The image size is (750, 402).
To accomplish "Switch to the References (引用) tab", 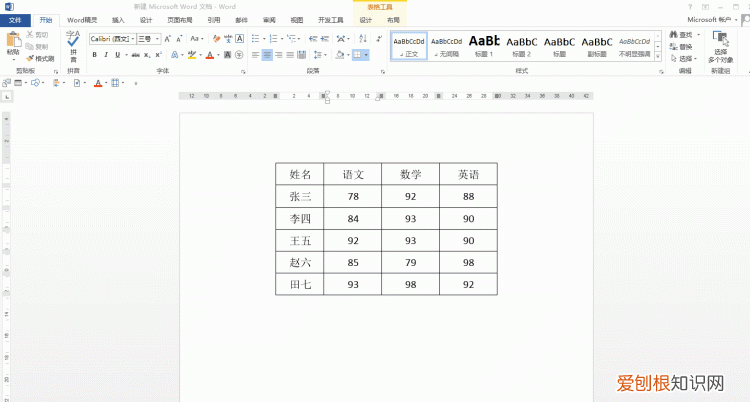I will 214,20.
